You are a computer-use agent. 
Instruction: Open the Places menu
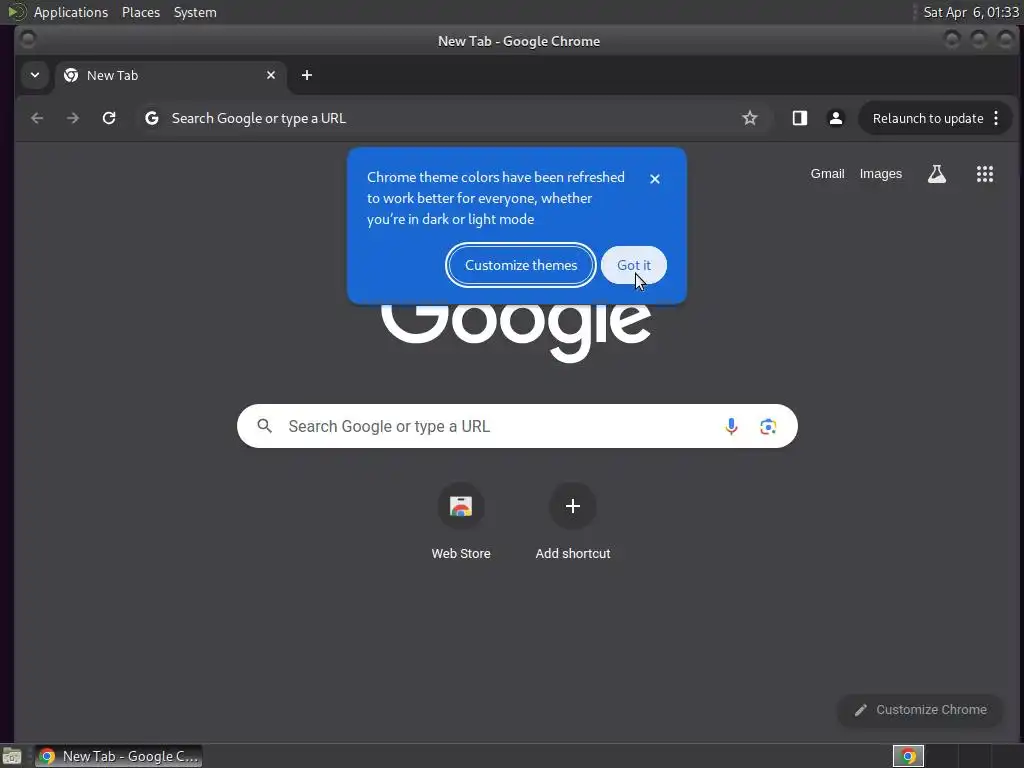(x=141, y=12)
